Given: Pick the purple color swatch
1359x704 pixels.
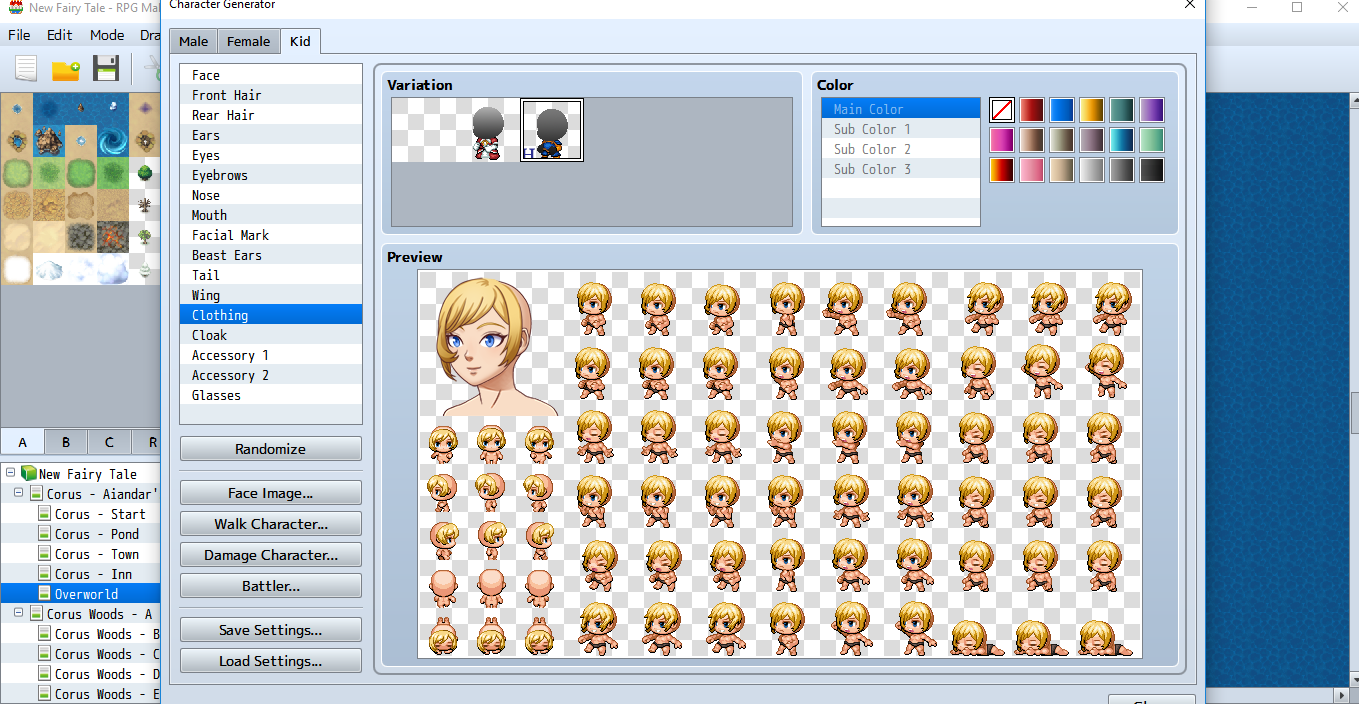Looking at the screenshot, I should click(x=1152, y=110).
